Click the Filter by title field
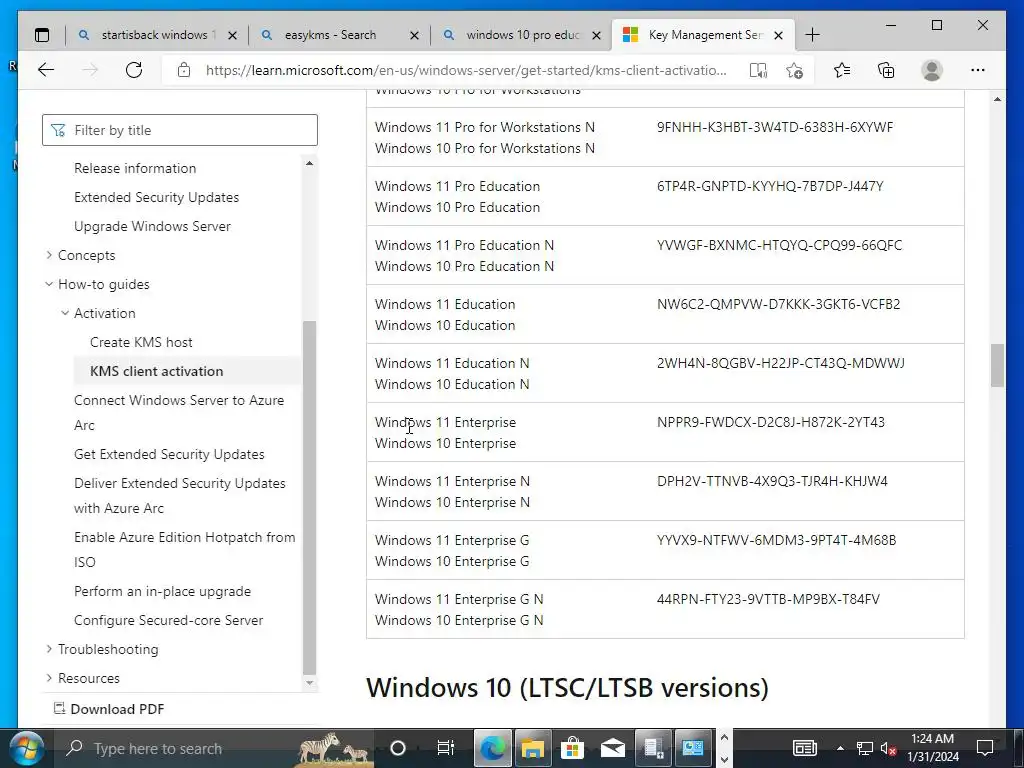This screenshot has width=1024, height=768. point(180,130)
